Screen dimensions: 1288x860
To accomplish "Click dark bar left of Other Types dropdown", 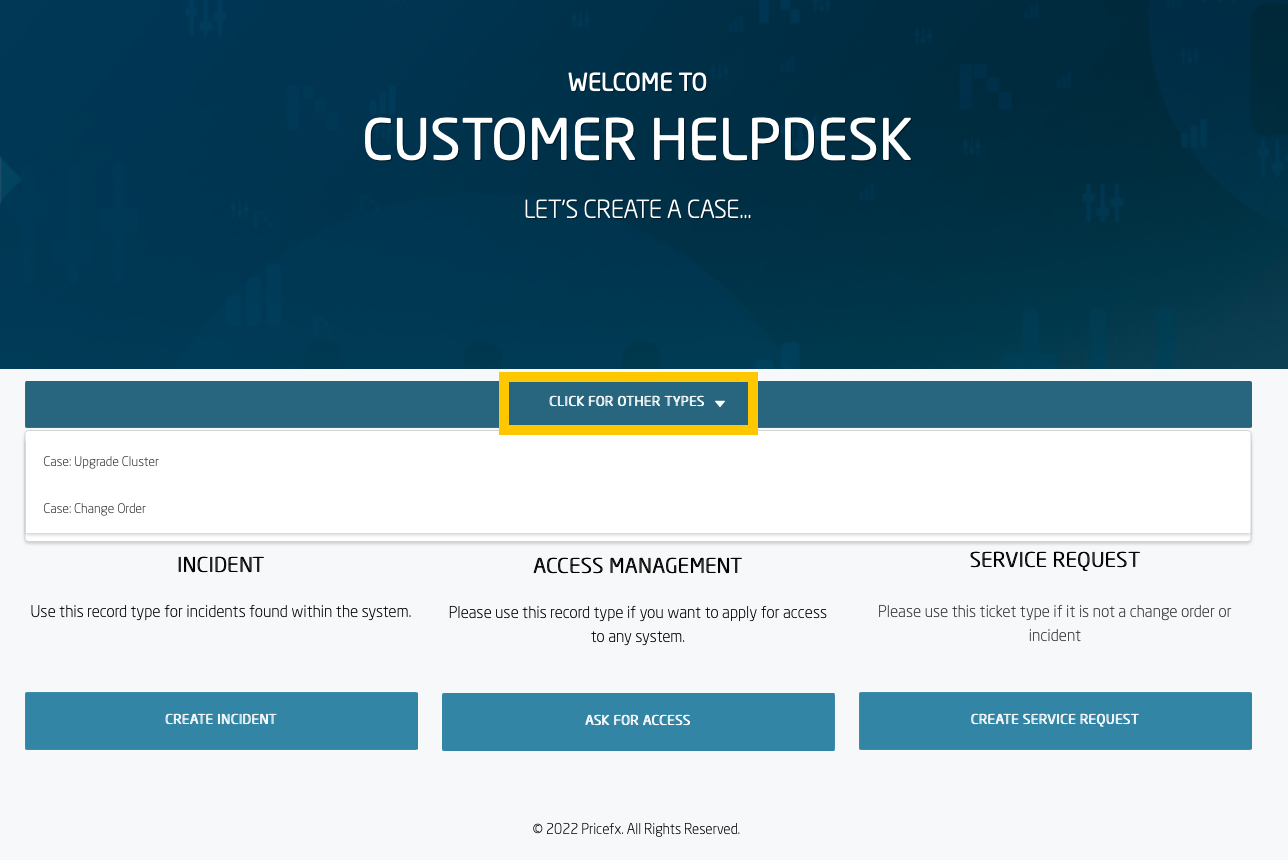I will click(260, 404).
